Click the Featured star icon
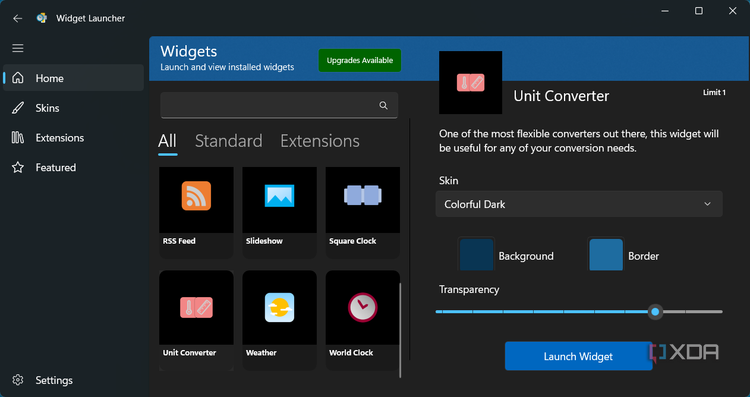 coord(18,167)
